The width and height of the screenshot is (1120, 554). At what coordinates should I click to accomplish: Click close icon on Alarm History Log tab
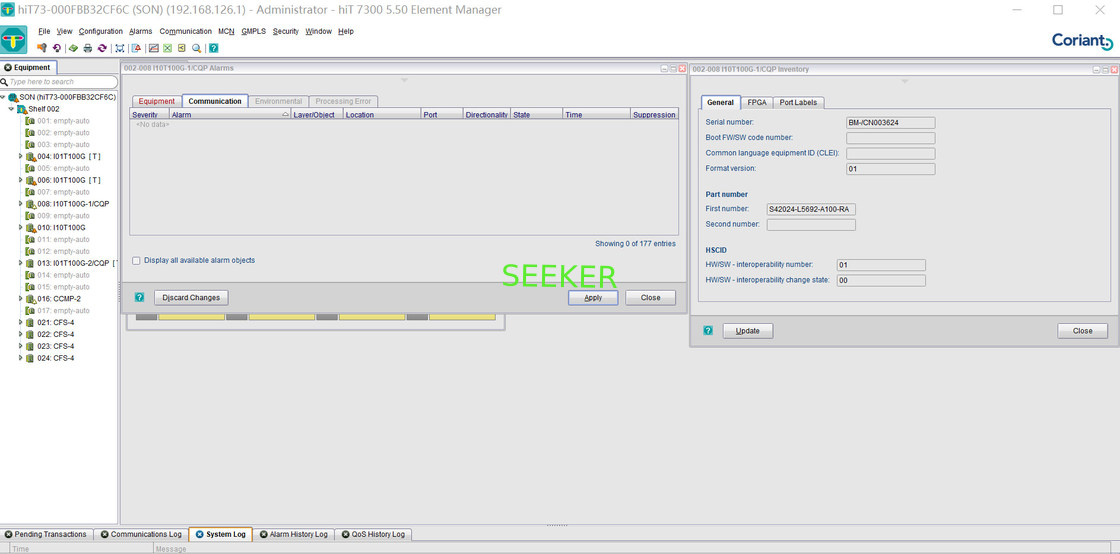point(264,535)
